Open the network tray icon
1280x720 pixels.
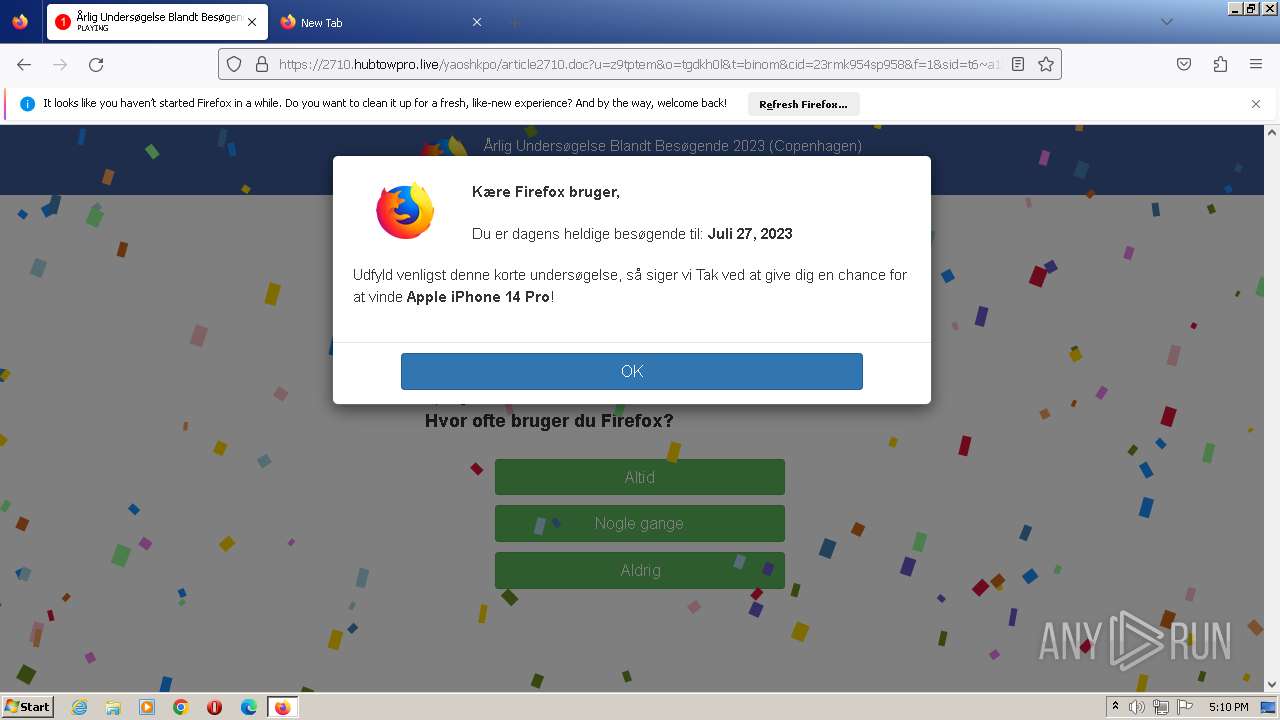pyautogui.click(x=1161, y=707)
